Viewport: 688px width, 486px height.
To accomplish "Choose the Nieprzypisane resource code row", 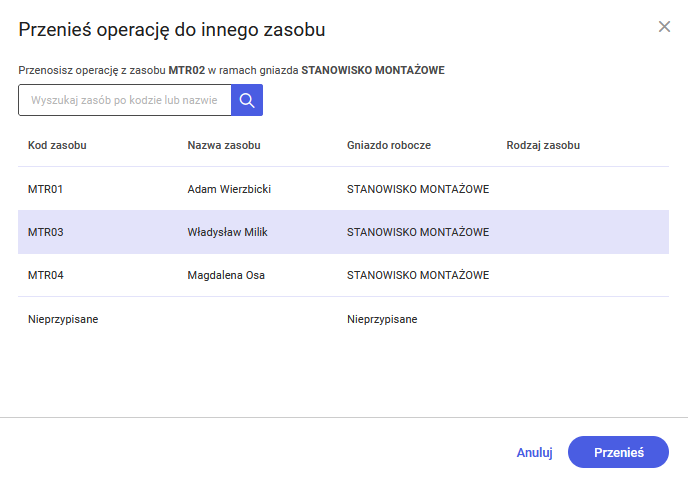I will click(63, 319).
